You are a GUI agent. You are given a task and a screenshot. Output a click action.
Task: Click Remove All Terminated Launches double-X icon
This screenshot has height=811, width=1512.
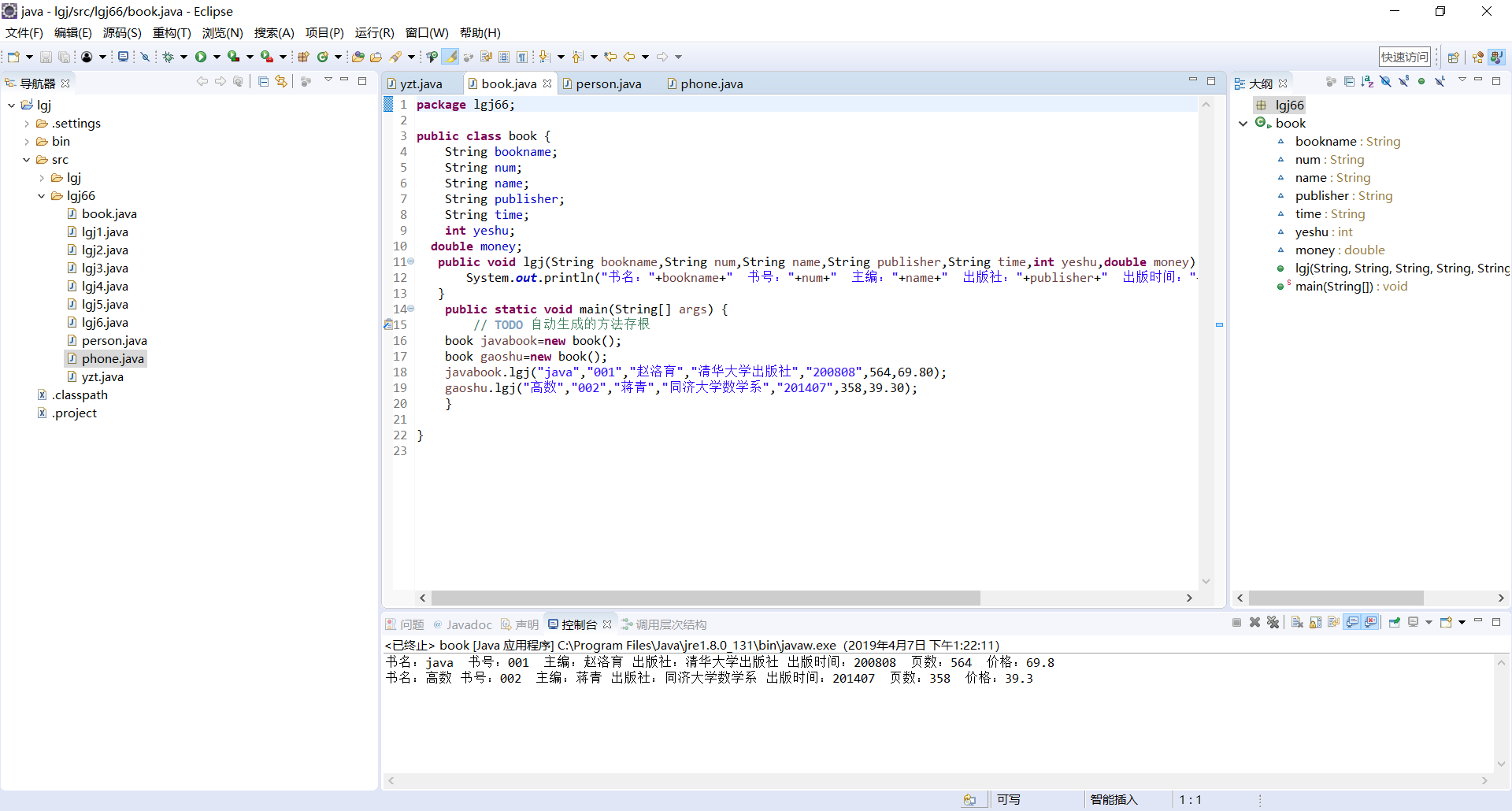click(x=1273, y=623)
